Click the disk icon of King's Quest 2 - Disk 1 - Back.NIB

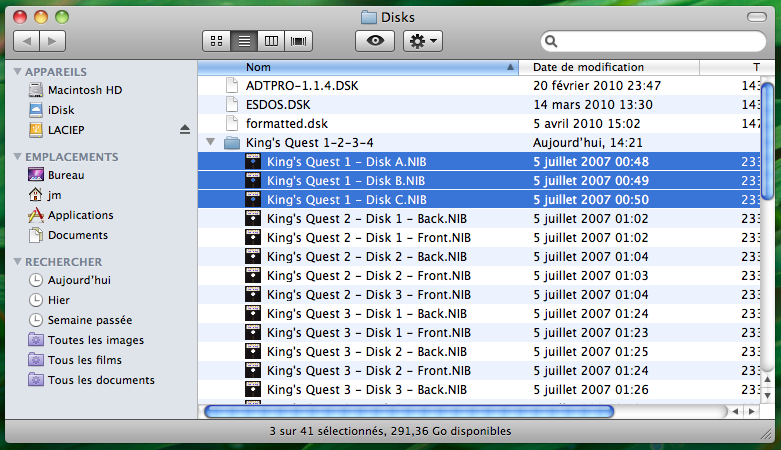[x=253, y=218]
